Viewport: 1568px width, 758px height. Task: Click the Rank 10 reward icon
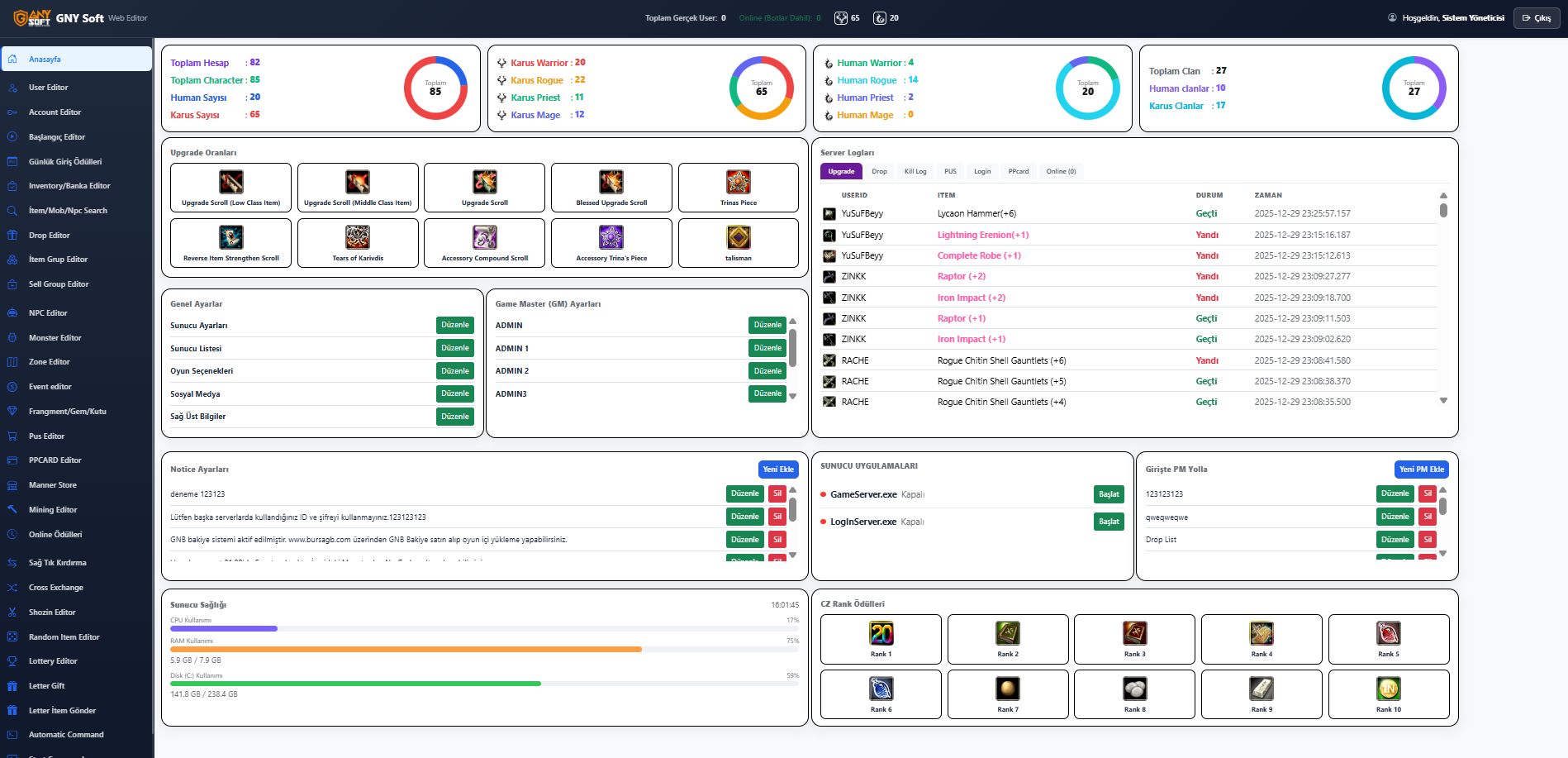pyautogui.click(x=1389, y=689)
